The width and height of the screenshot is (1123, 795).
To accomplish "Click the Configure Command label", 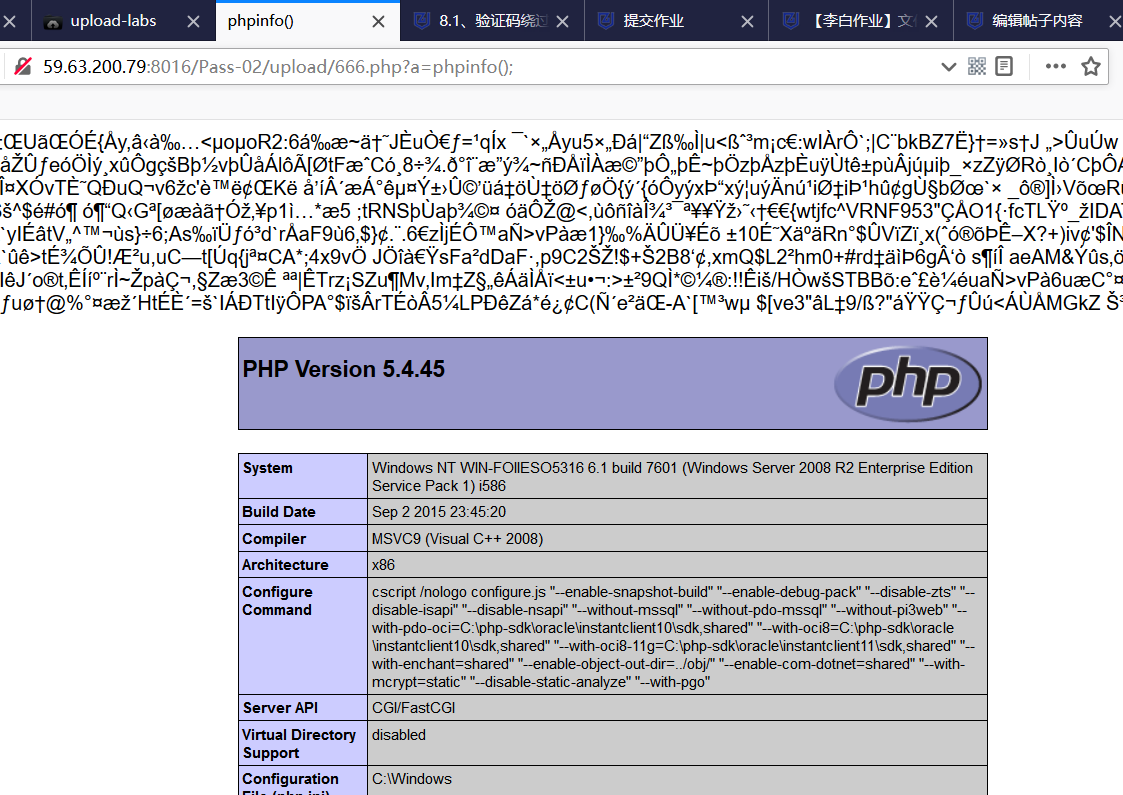I will [x=277, y=601].
